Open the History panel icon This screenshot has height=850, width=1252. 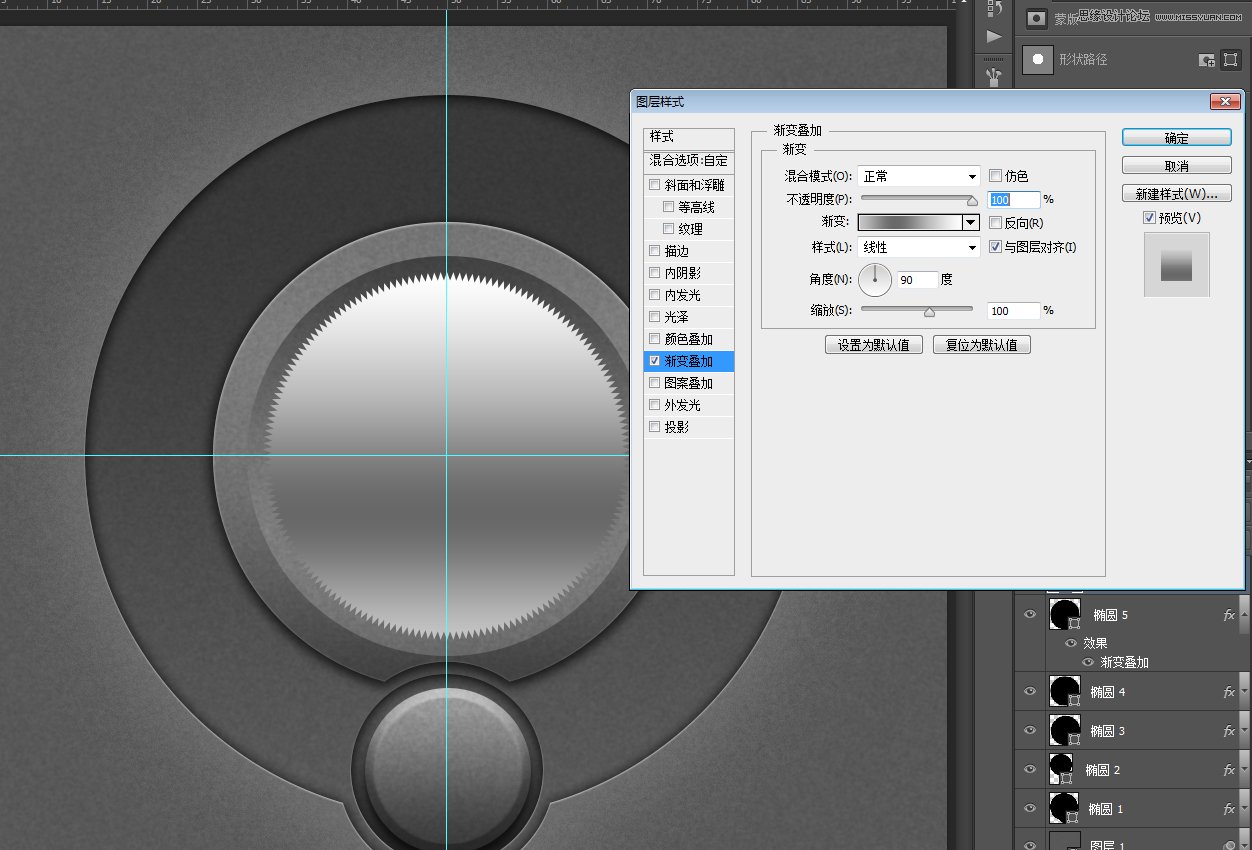994,9
